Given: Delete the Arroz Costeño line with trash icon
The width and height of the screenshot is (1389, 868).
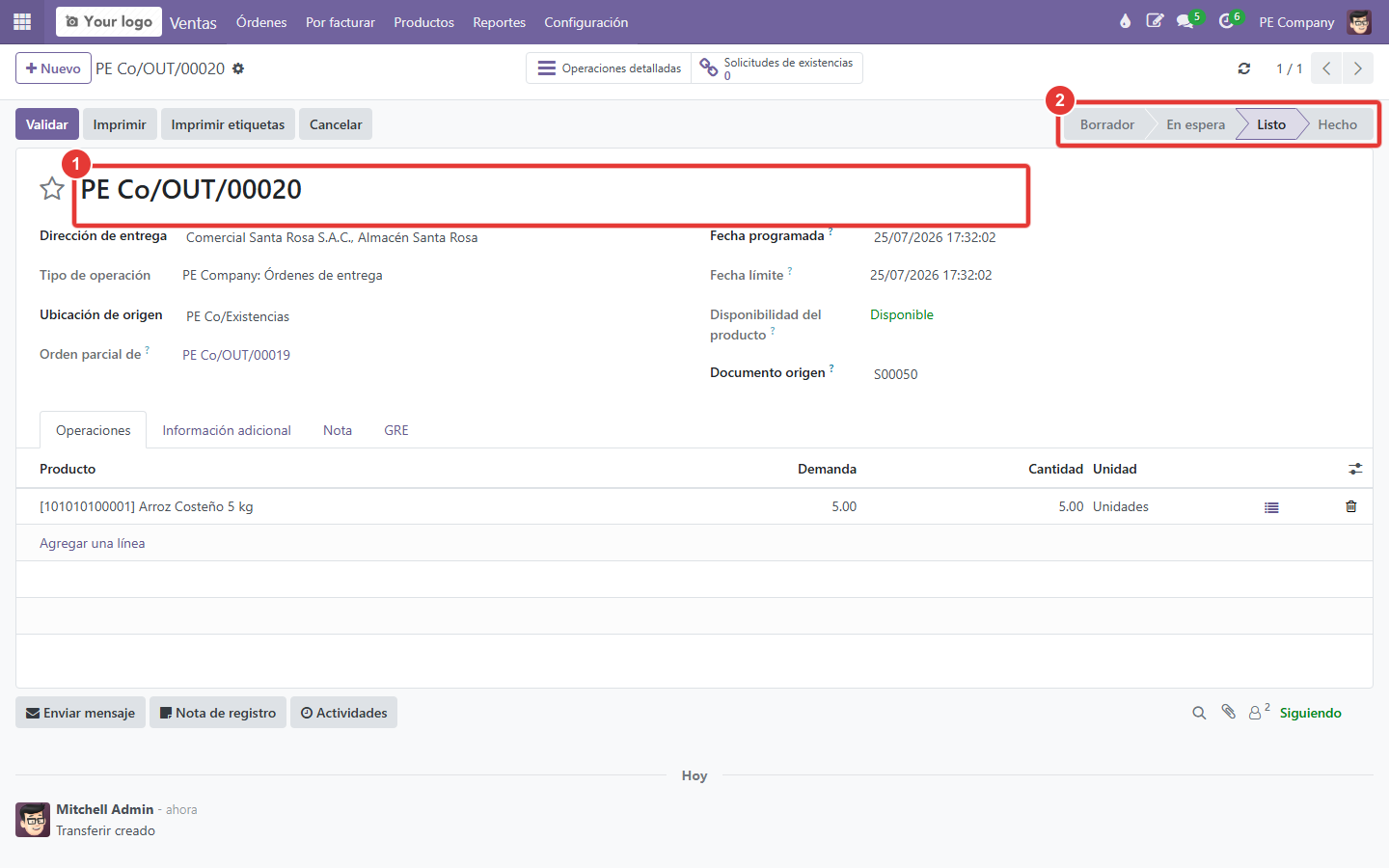Looking at the screenshot, I should (1351, 506).
